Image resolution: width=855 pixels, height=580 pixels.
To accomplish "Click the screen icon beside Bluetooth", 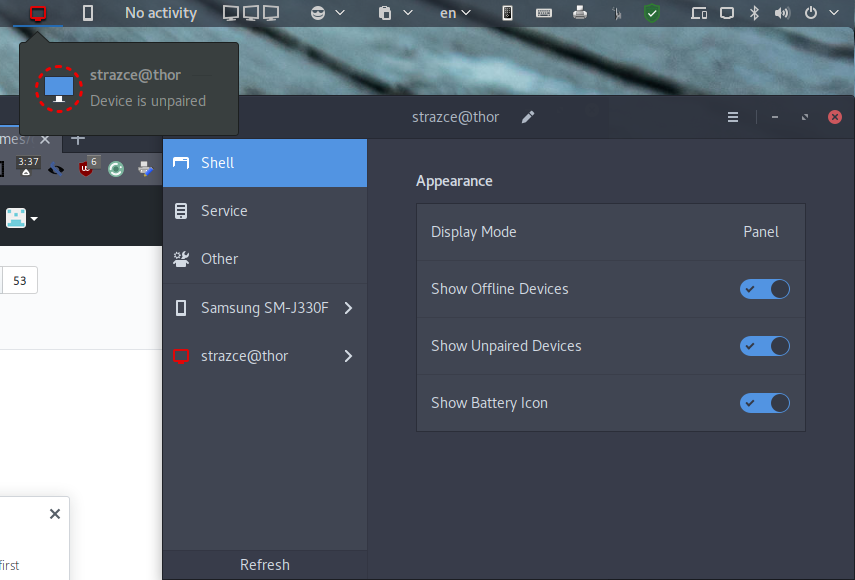I will [726, 13].
